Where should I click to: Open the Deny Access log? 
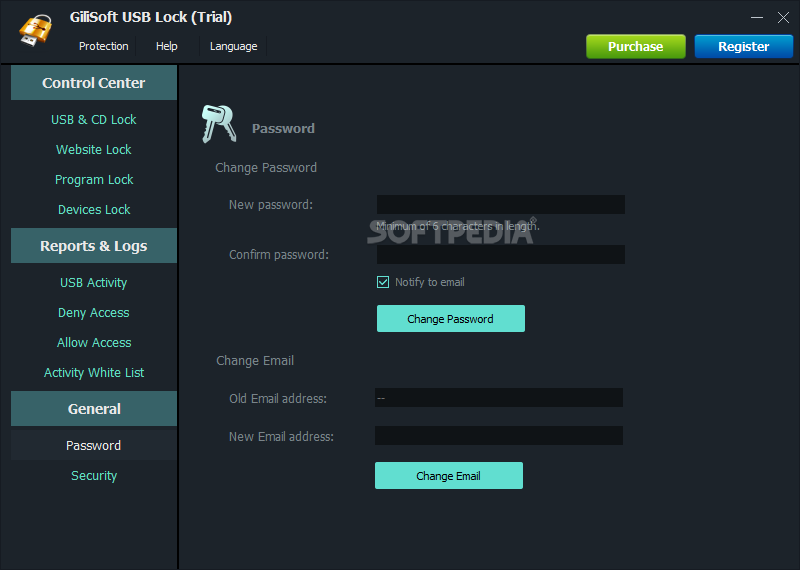(94, 313)
